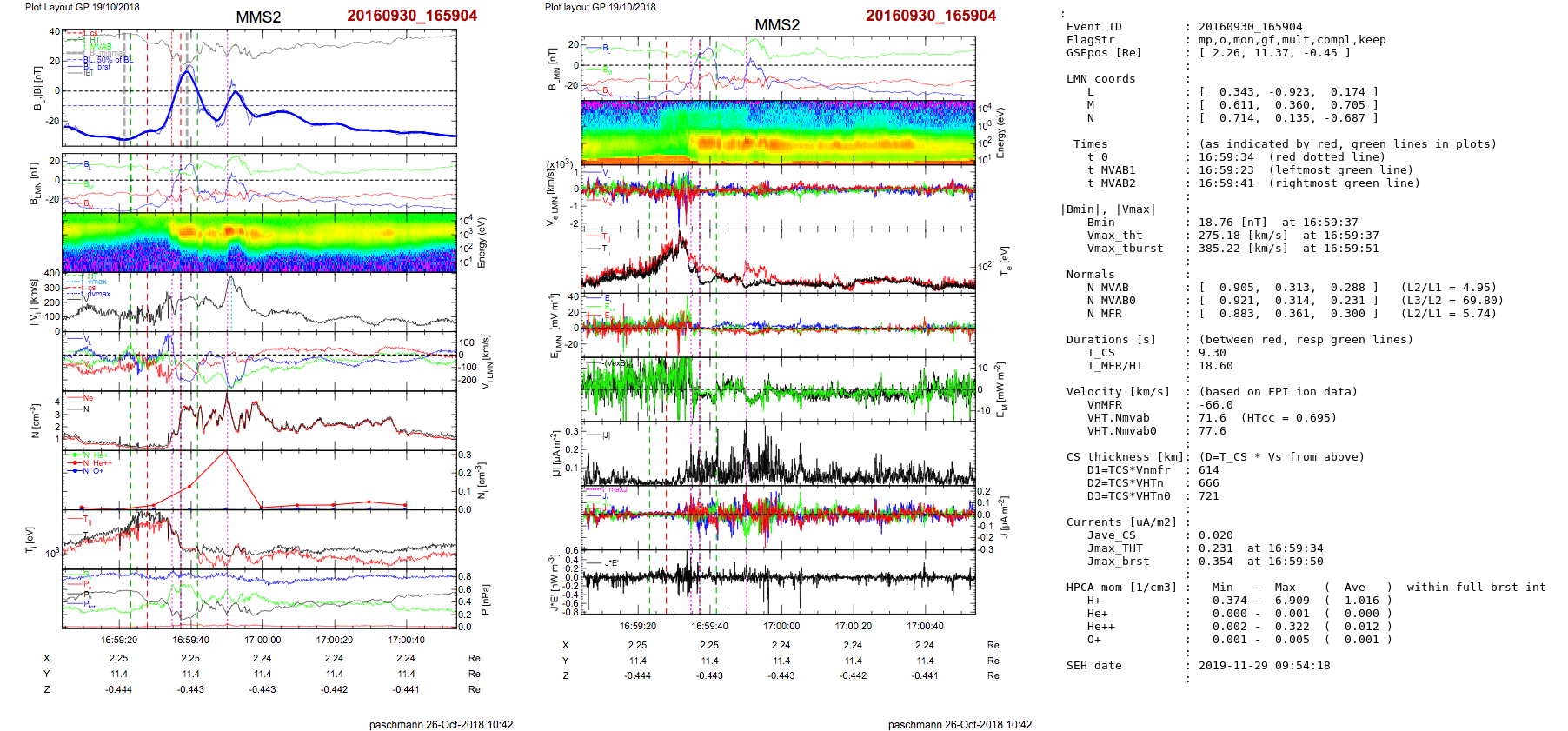
Task: Click the electron energy spectrogram in right plot
Action: (777, 132)
